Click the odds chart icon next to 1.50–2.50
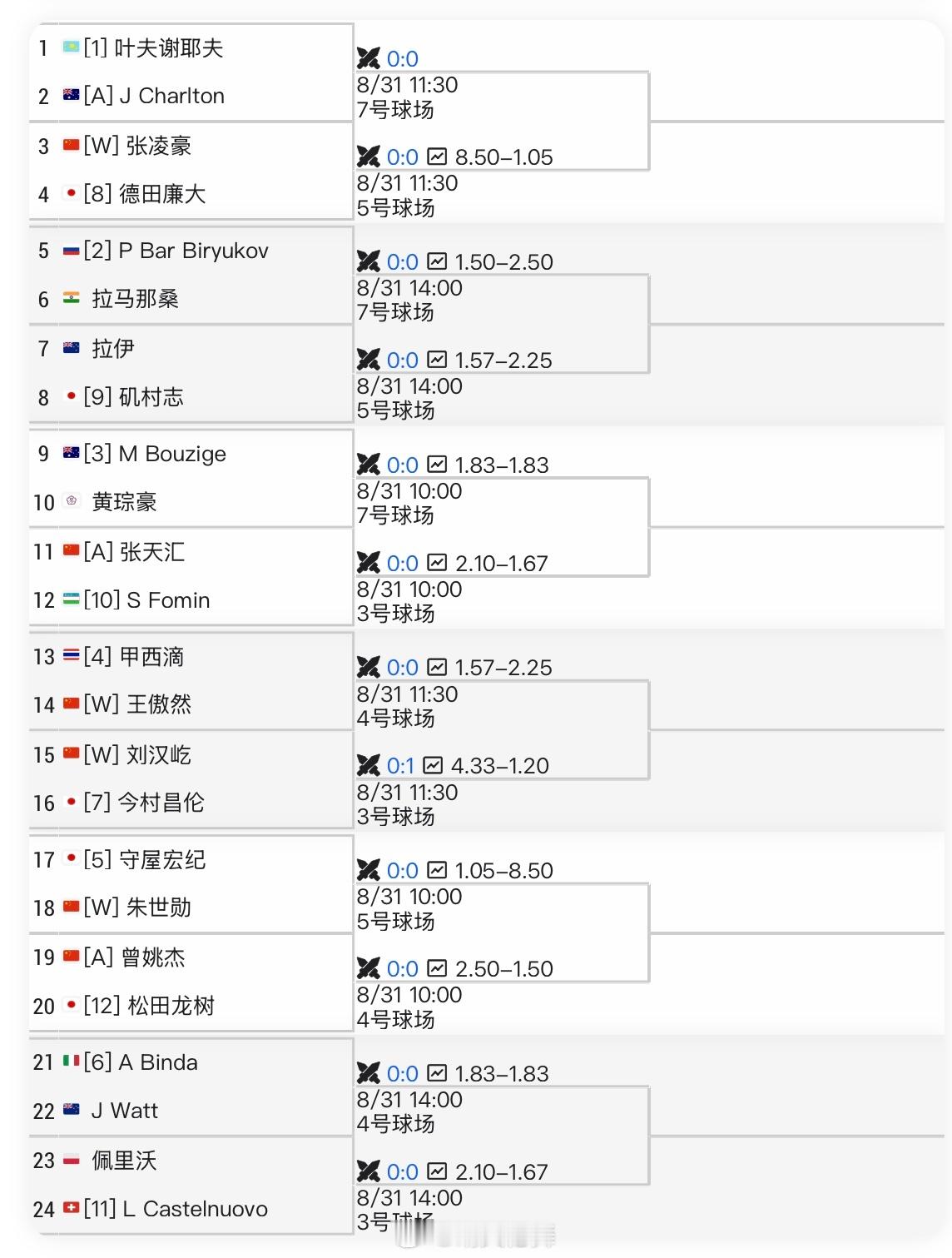952x1258 pixels. (437, 261)
